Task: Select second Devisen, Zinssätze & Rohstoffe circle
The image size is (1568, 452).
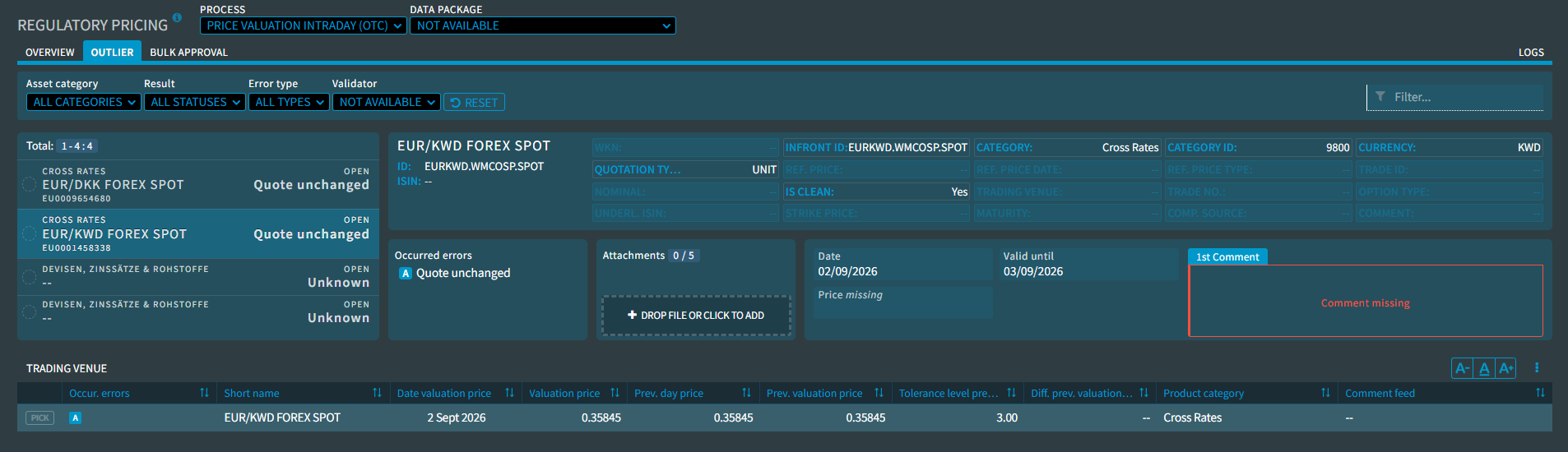Action: [x=30, y=312]
